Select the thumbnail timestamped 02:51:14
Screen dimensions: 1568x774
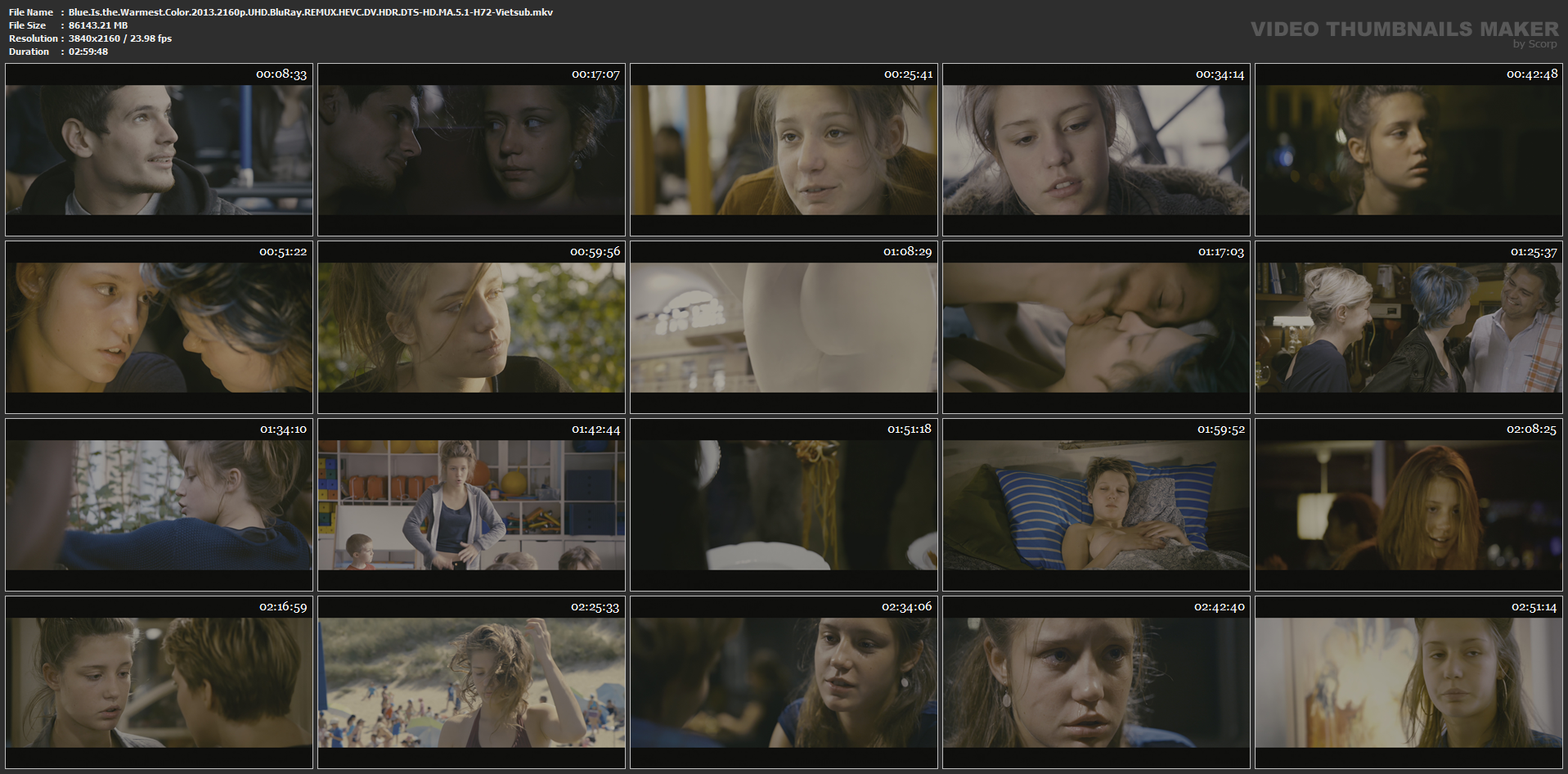pyautogui.click(x=1409, y=682)
